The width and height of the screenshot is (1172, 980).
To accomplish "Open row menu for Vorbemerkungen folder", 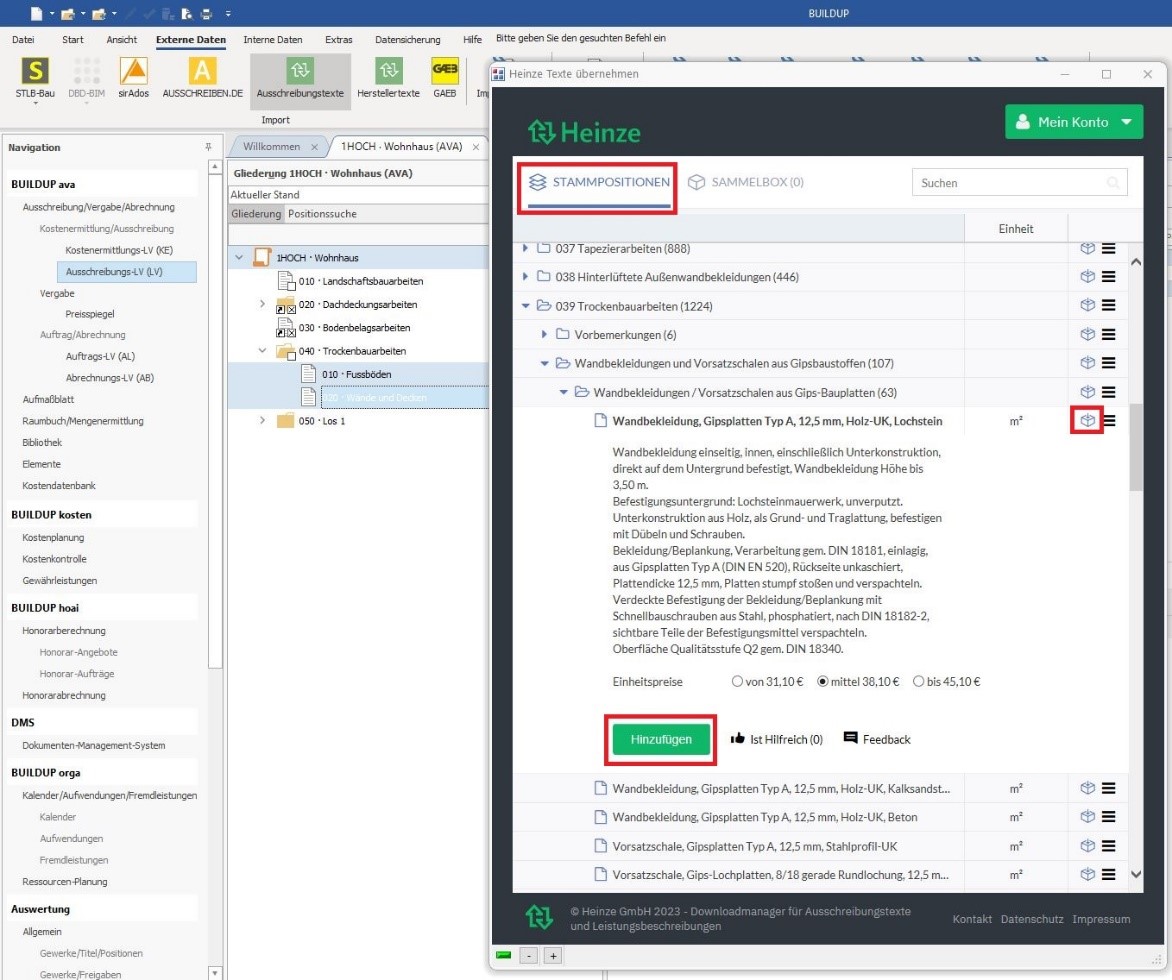I will point(1109,334).
